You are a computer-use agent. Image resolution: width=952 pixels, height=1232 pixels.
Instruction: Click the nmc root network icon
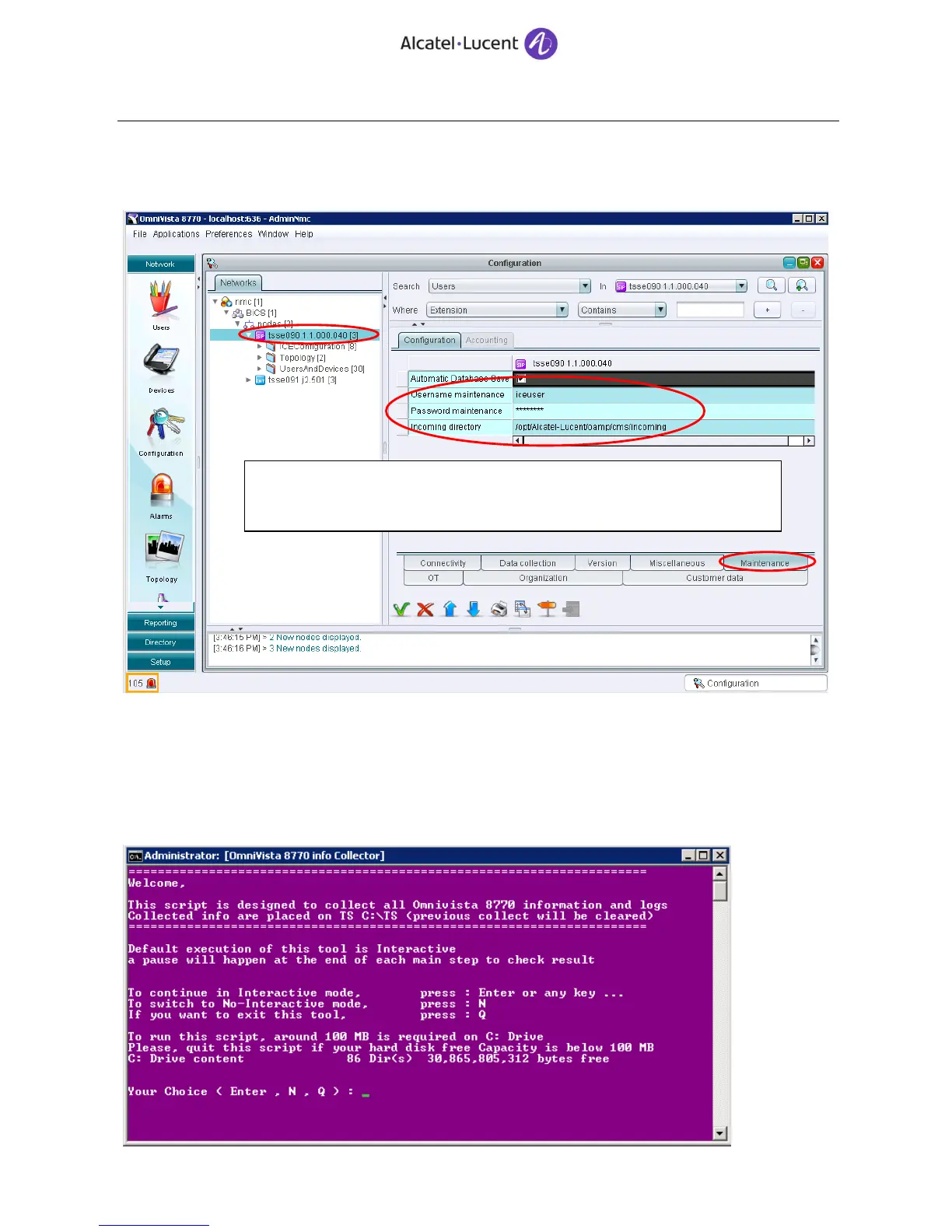click(226, 302)
